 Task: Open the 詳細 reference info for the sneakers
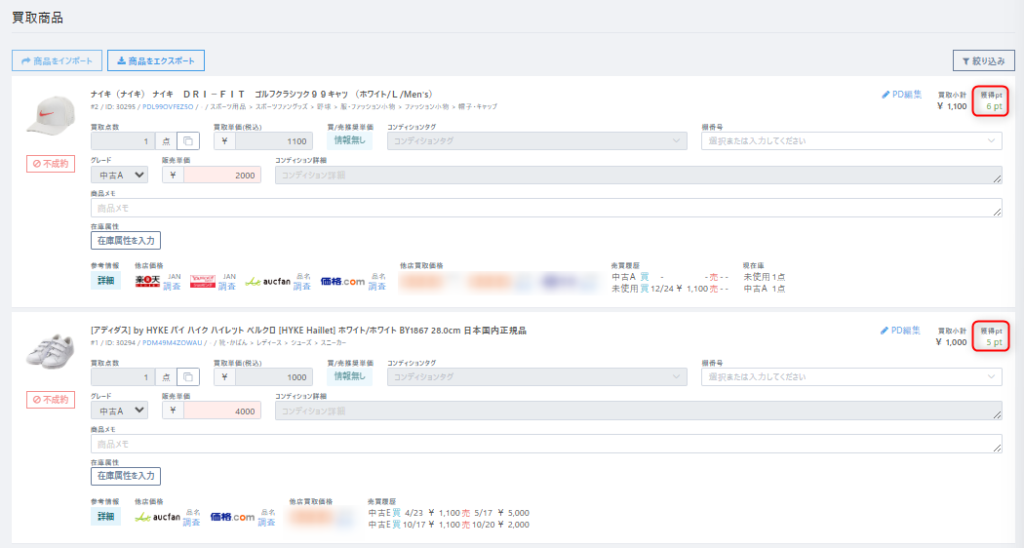tap(106, 517)
